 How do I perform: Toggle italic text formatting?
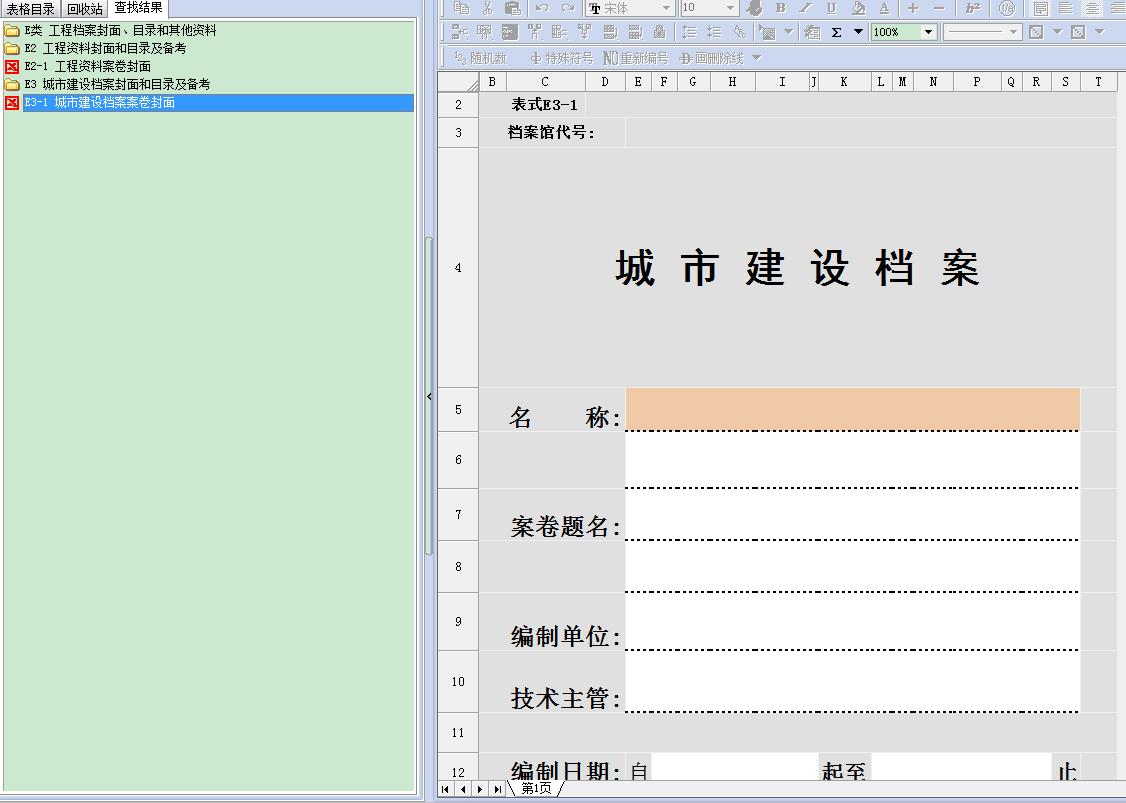(805, 8)
